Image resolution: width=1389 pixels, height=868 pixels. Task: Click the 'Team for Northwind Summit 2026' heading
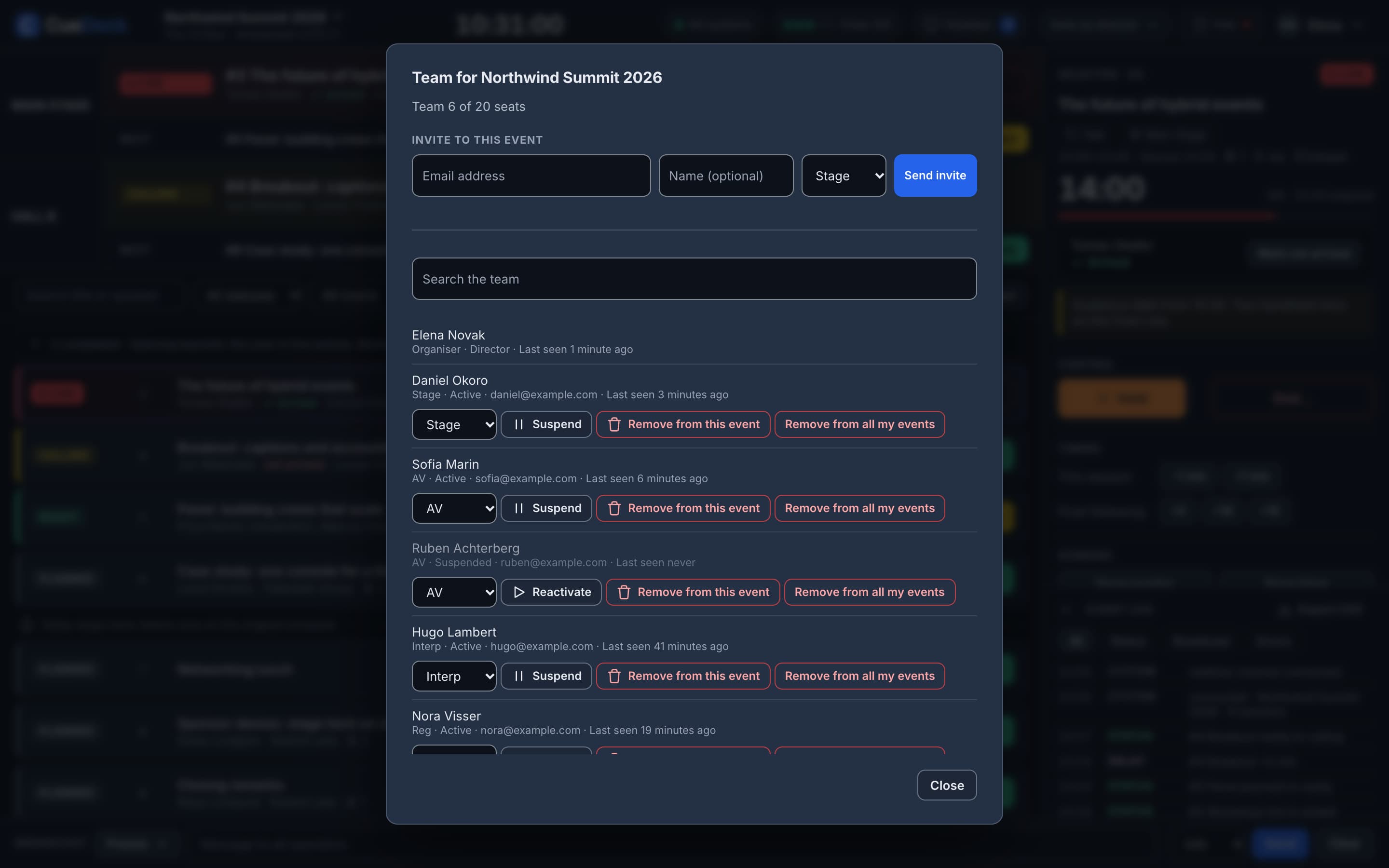pos(537,78)
